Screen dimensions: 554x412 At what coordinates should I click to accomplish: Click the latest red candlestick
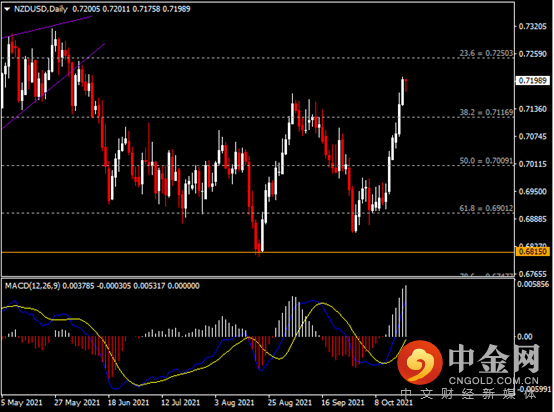406,85
